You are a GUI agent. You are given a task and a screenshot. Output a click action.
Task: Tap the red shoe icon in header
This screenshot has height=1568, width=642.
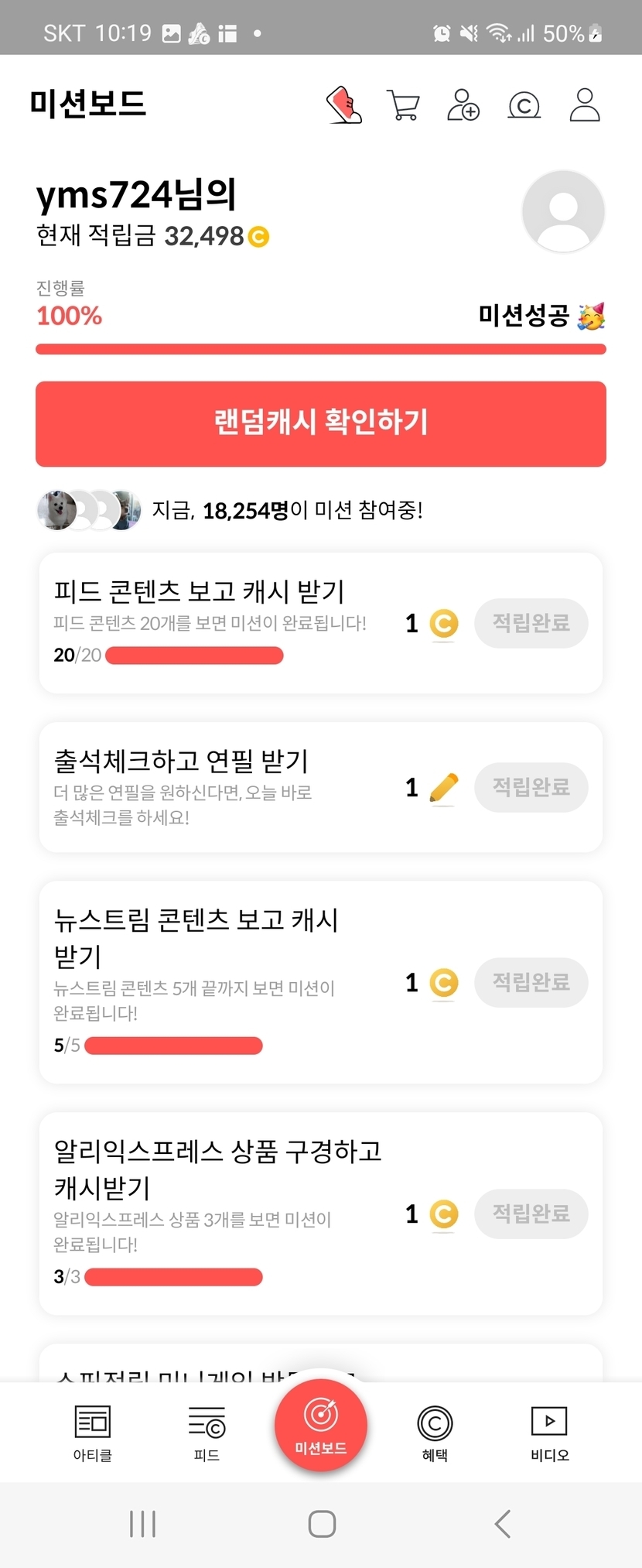[344, 104]
